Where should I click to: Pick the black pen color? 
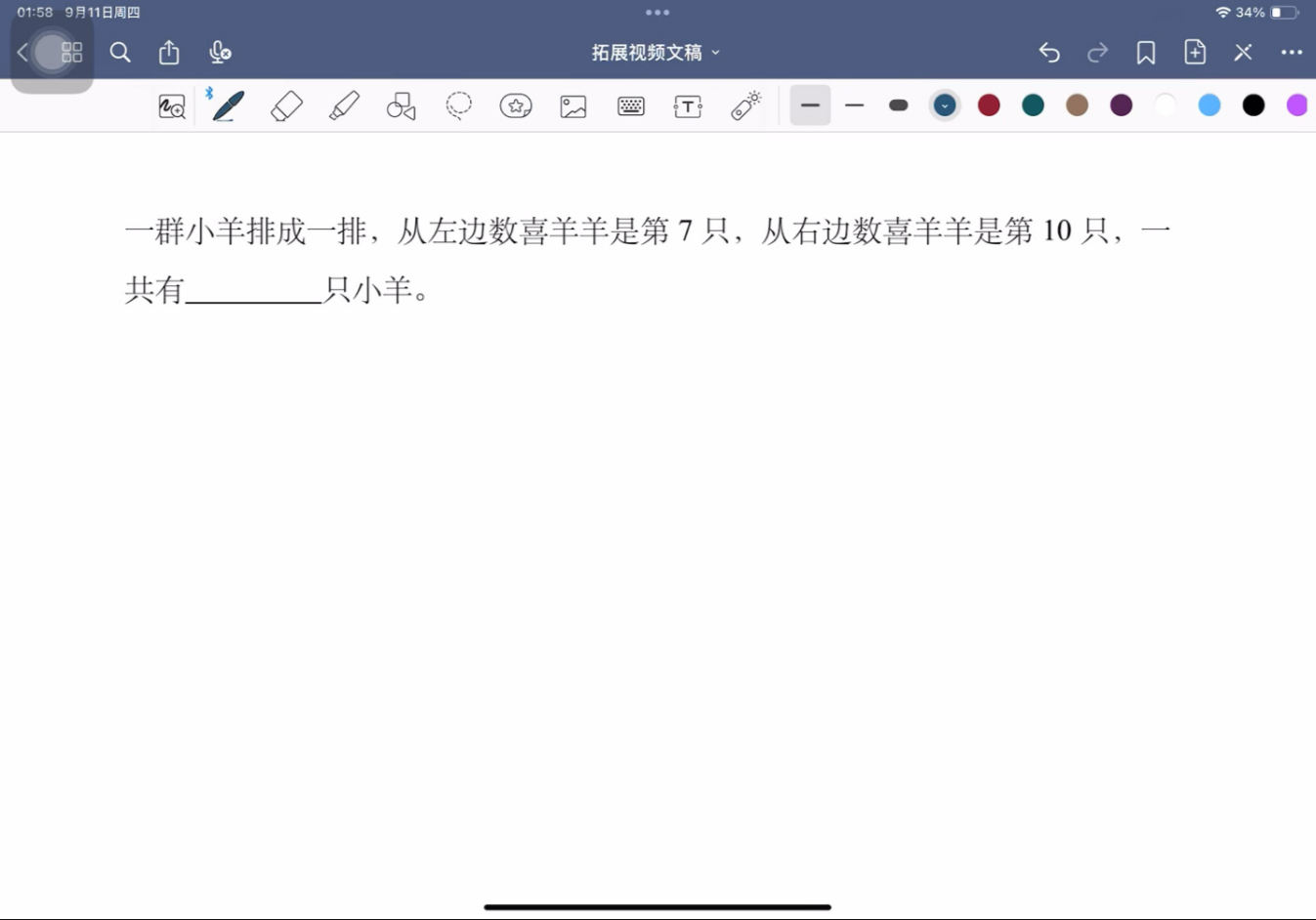[x=1253, y=105]
